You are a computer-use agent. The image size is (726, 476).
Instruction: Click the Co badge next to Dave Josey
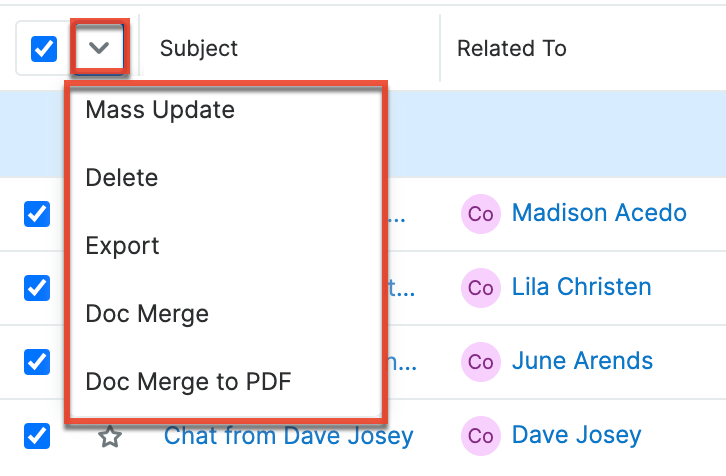(481, 436)
